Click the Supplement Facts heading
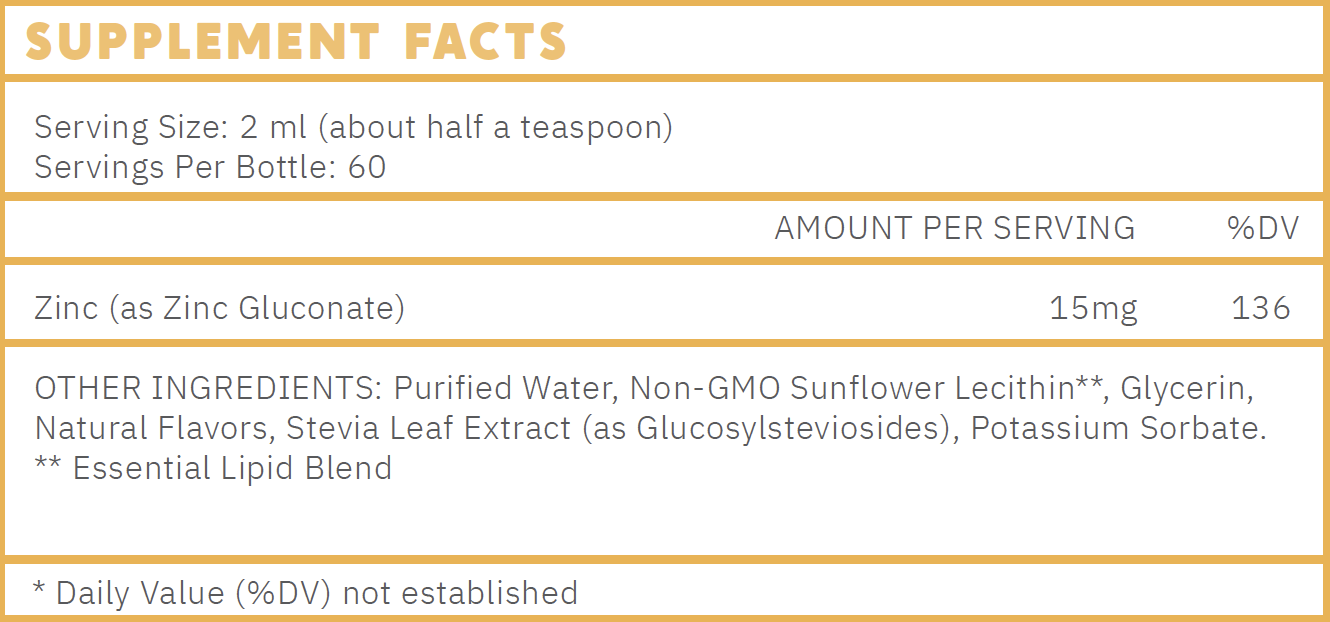Screen dimensions: 1330x622 [x=296, y=41]
